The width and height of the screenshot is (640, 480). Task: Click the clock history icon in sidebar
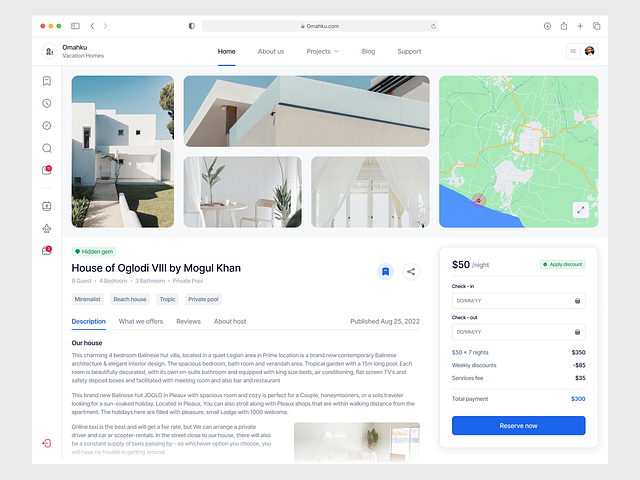click(x=47, y=103)
